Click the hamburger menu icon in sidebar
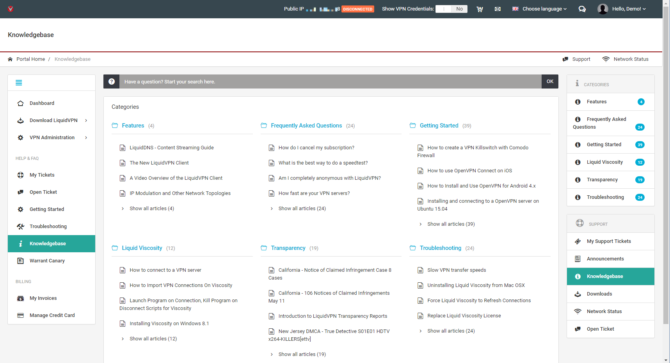 point(19,83)
